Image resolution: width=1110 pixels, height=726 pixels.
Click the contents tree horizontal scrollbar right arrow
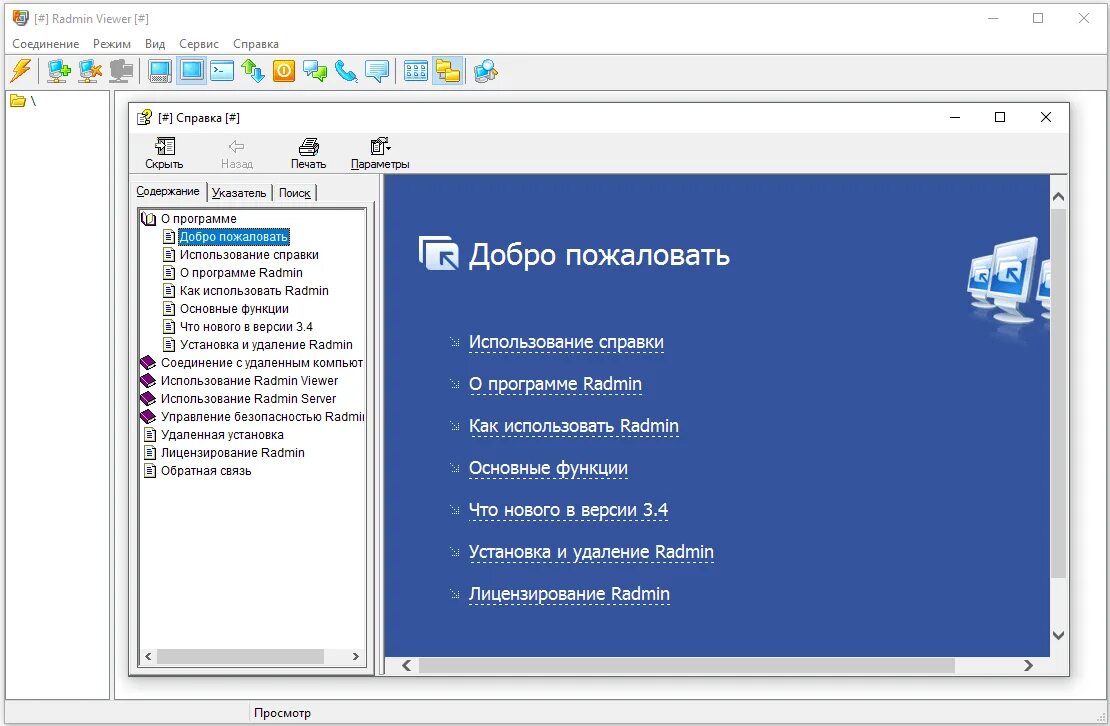click(356, 657)
